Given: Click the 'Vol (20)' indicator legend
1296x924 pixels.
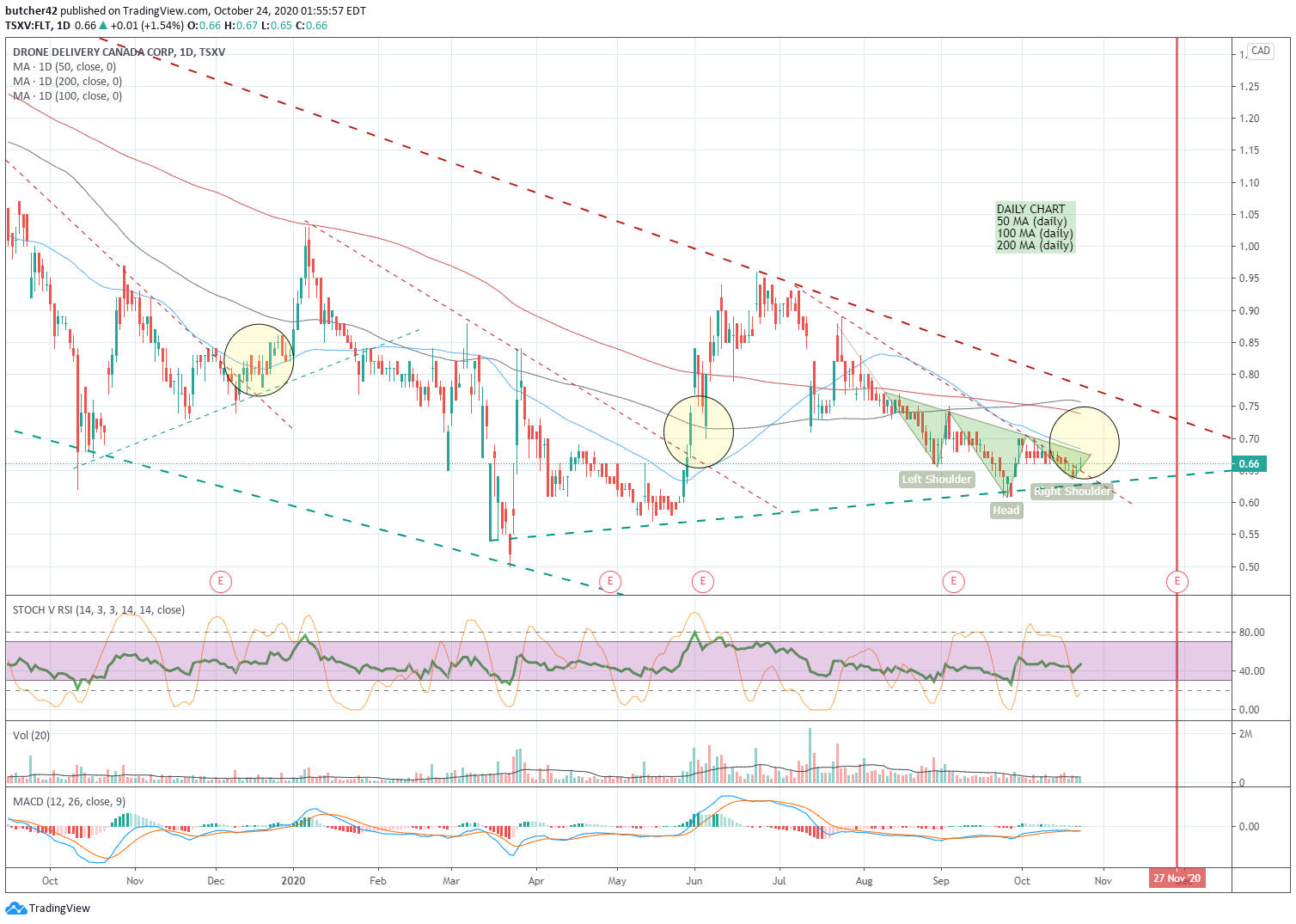Looking at the screenshot, I should 32,736.
